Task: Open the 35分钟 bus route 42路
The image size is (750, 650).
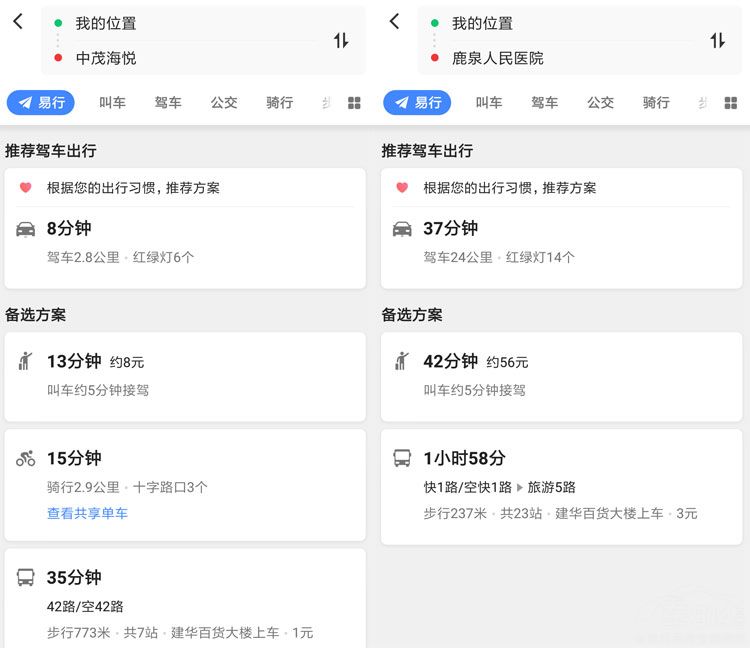Action: [185, 600]
